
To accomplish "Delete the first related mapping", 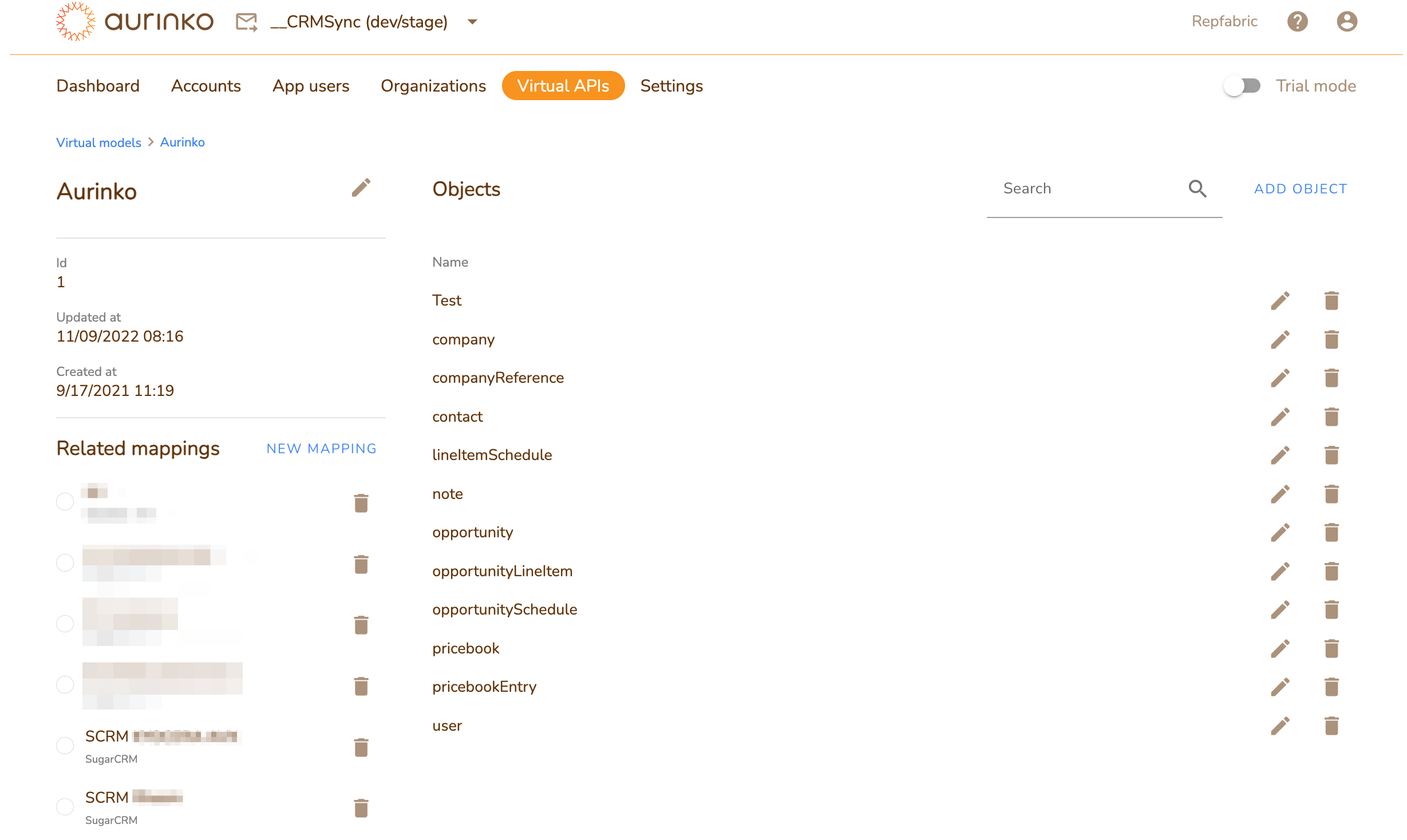I will (x=361, y=503).
